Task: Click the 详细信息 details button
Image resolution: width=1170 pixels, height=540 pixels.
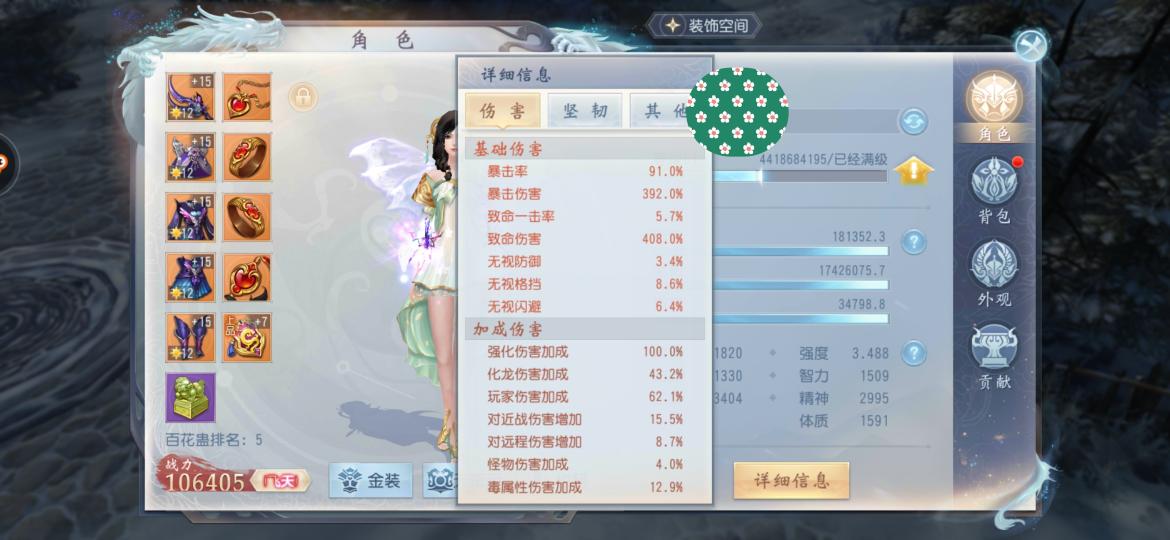Action: 791,480
